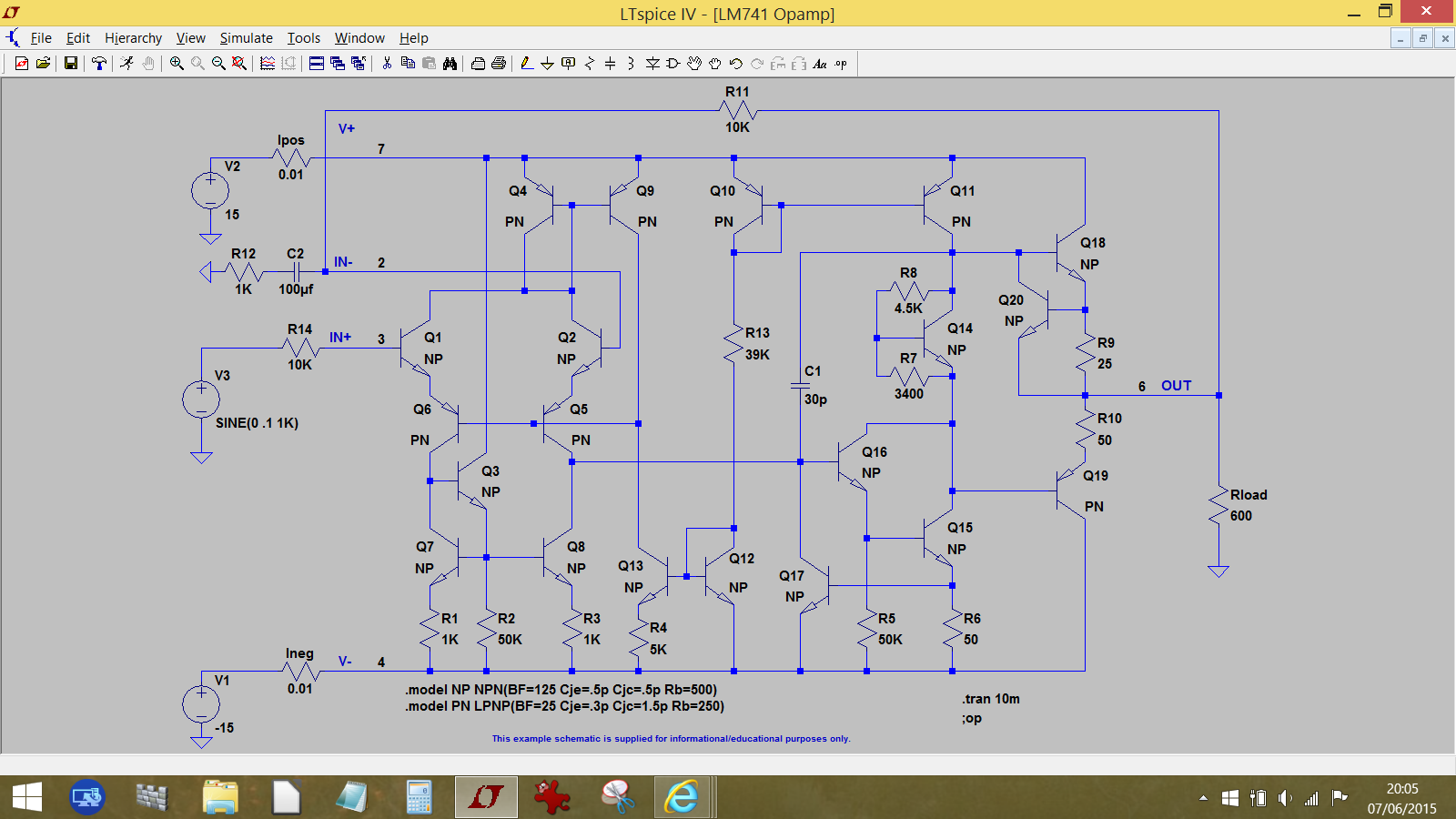This screenshot has height=819, width=1456.
Task: Click the Cascade windows toolbar icon
Action: point(338,64)
